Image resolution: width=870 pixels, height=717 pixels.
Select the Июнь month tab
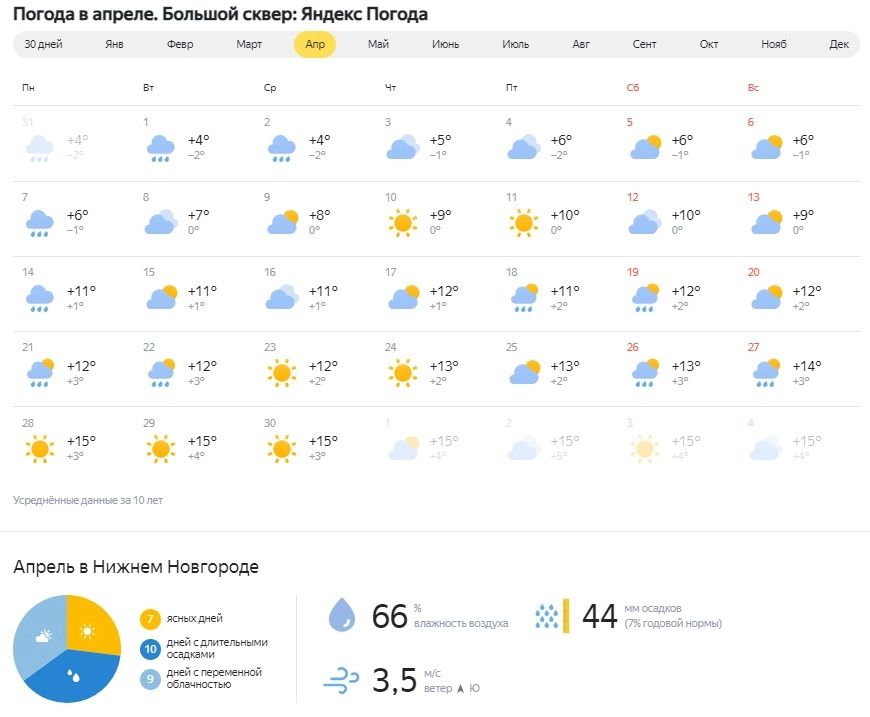tap(446, 45)
